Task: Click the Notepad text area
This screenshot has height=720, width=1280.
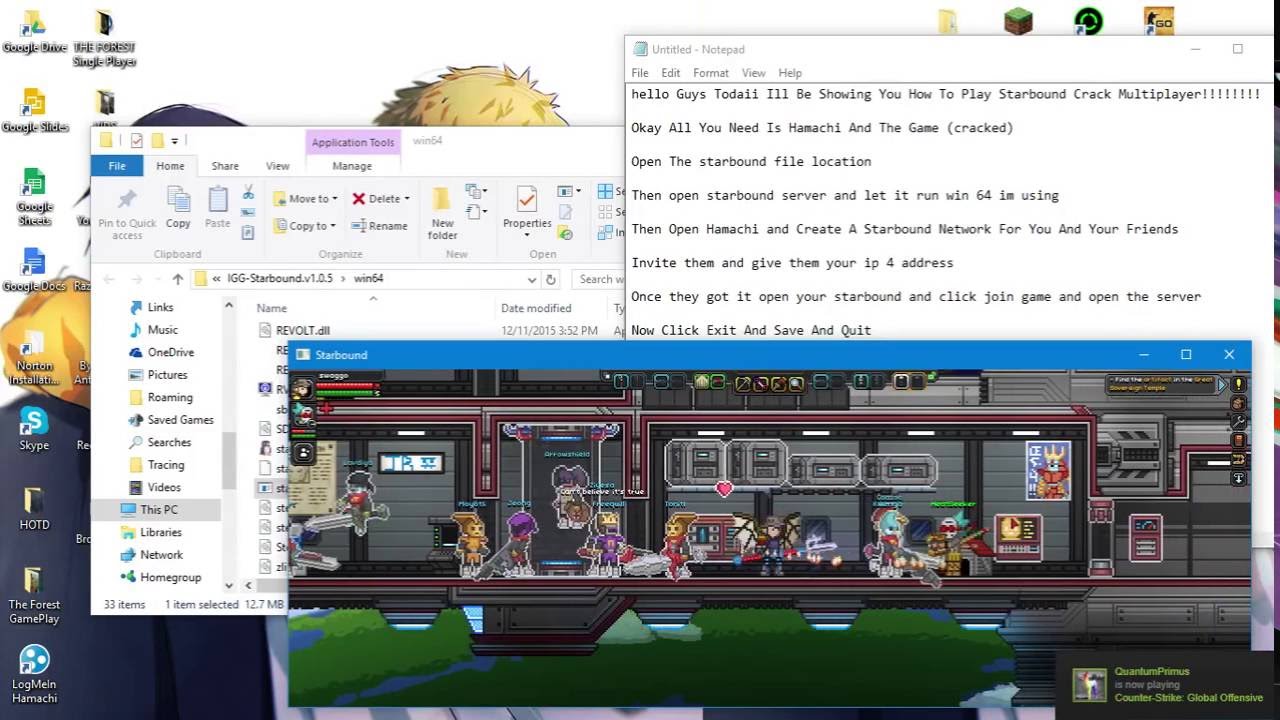Action: point(948,212)
